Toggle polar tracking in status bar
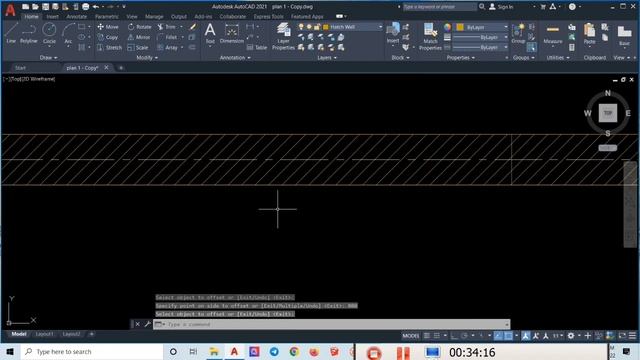Screen dimensions: 640x360 click(x=464, y=336)
